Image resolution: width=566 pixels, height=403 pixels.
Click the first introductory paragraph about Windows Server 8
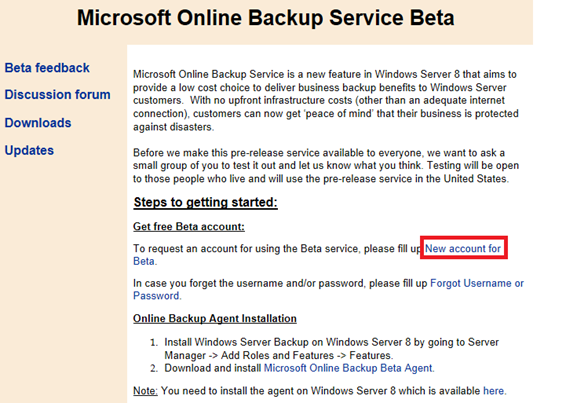(326, 100)
